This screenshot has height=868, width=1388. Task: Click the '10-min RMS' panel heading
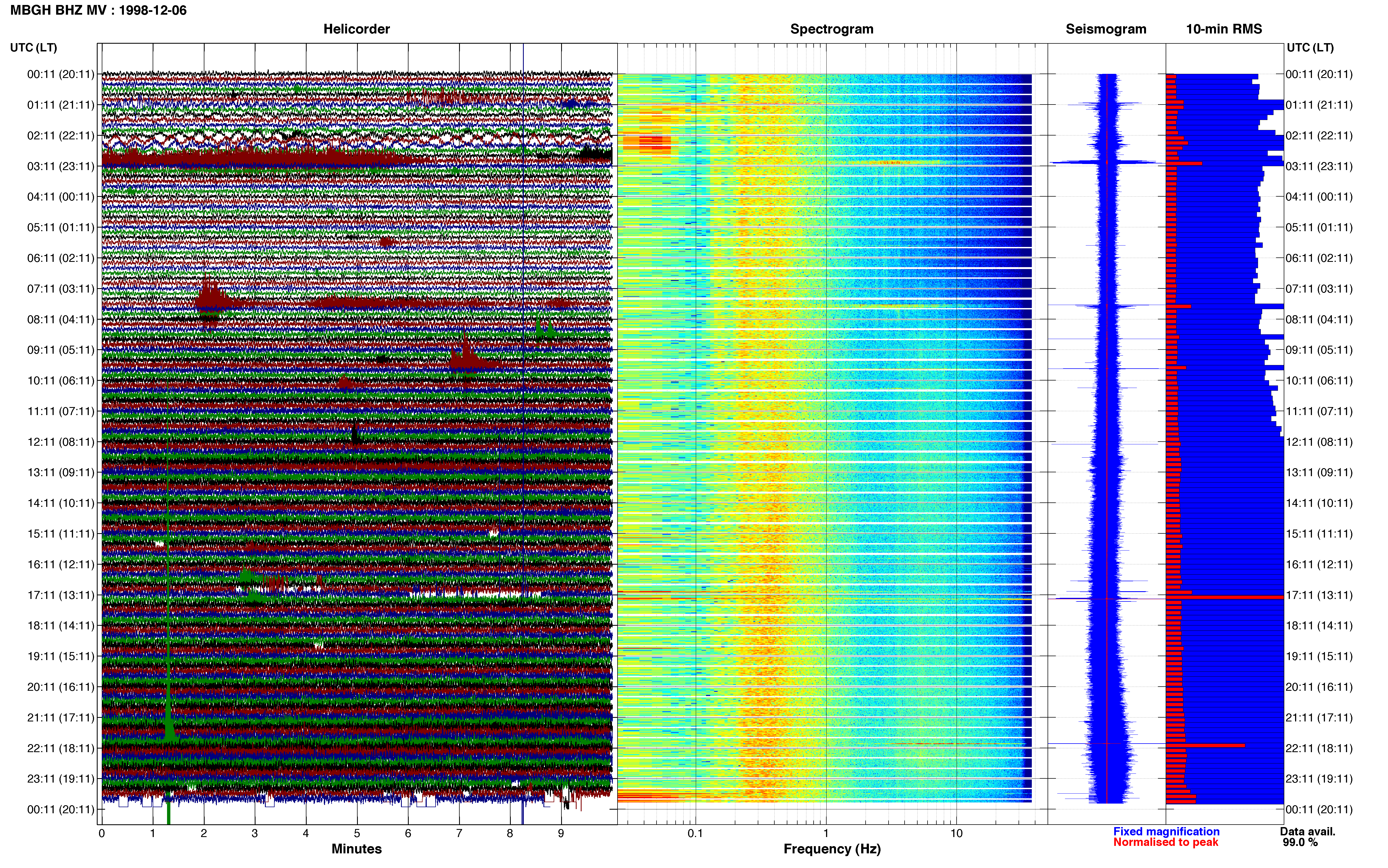(1224, 29)
